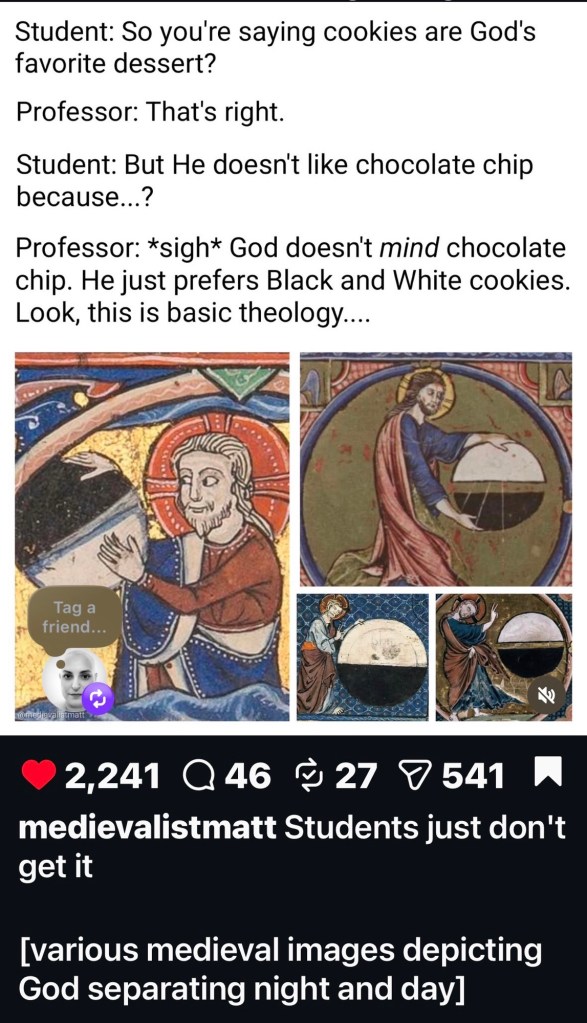View the 27 reposts count
This screenshot has width=587, height=1023.
click(x=356, y=776)
